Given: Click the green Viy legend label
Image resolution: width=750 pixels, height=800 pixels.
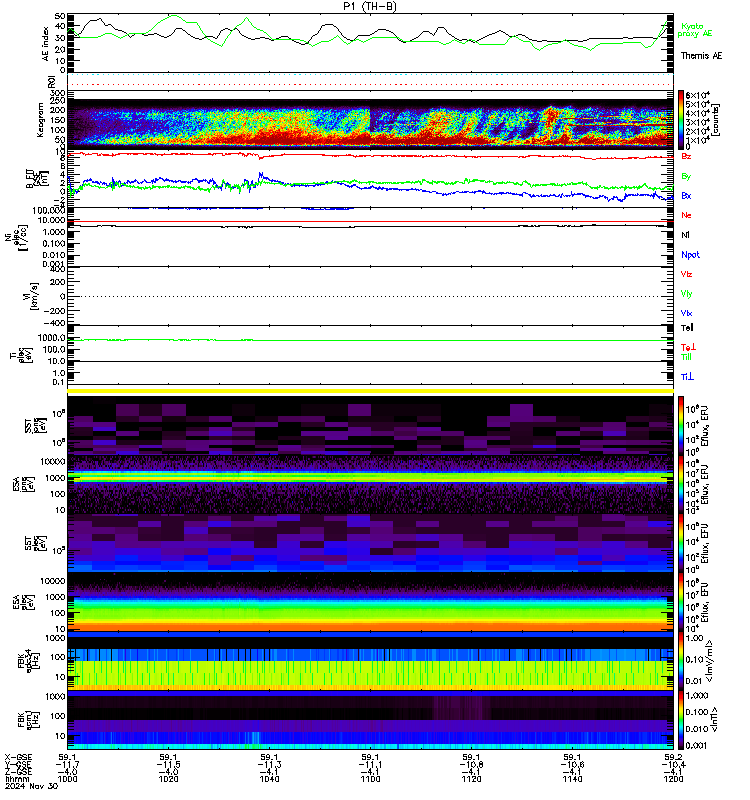Looking at the screenshot, I should pyautogui.click(x=686, y=294).
